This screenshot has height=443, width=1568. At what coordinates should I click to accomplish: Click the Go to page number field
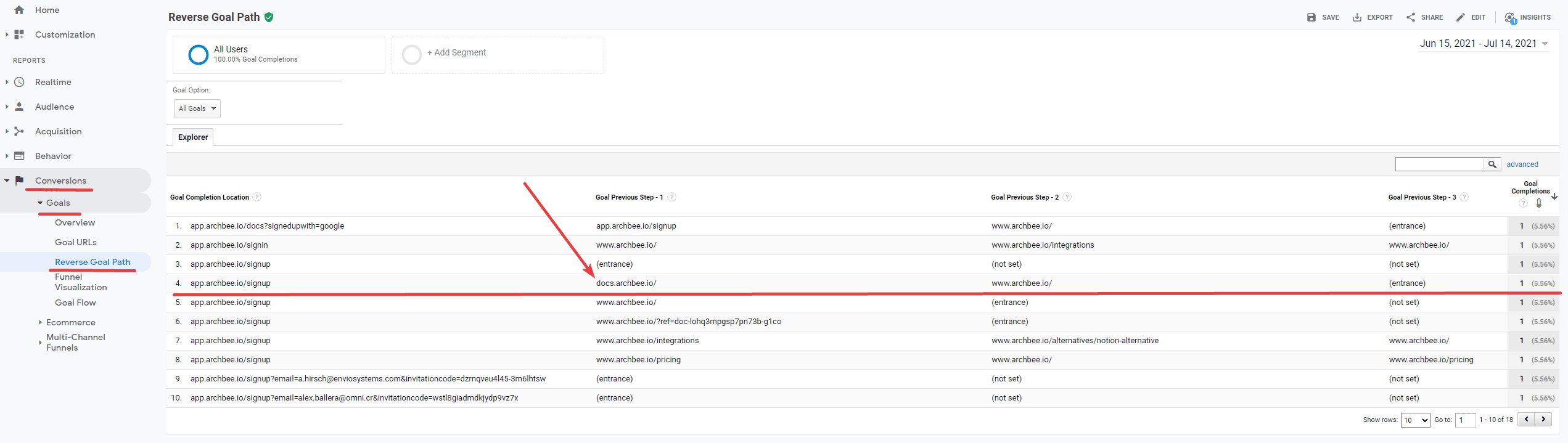(1465, 420)
